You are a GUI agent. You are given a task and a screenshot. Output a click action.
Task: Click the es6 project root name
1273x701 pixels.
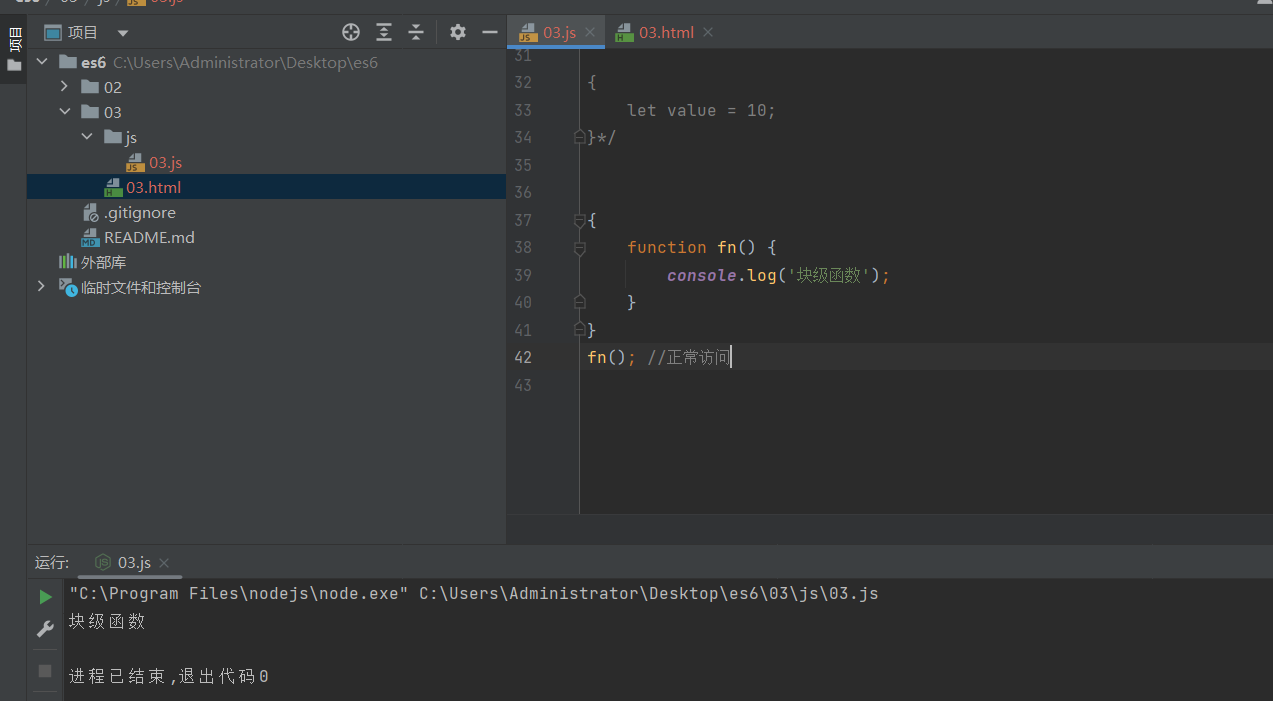(x=93, y=62)
